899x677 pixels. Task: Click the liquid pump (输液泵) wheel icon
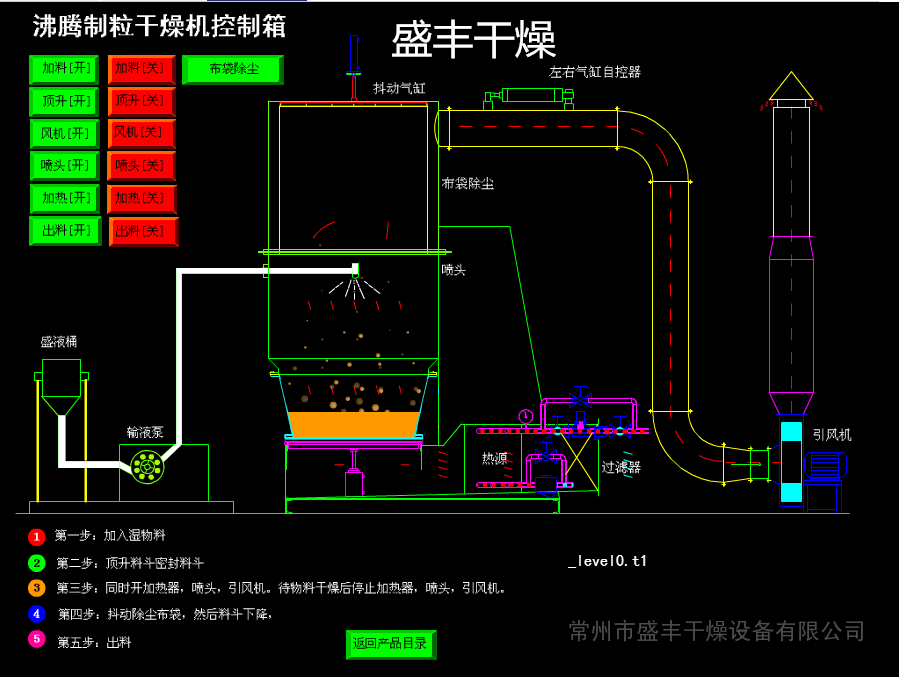(147, 467)
